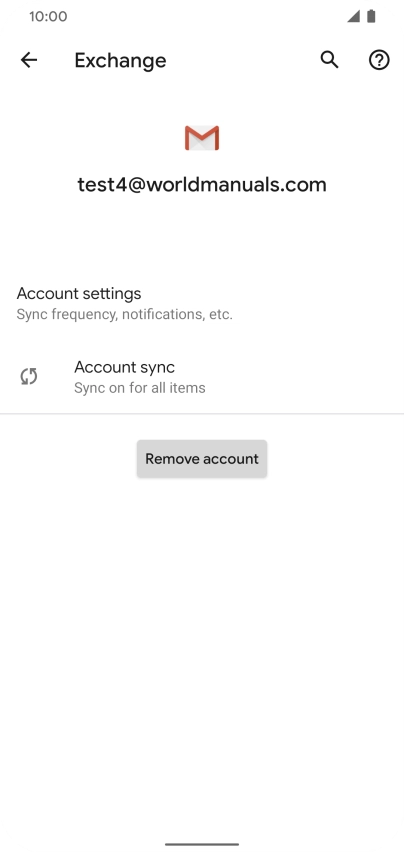Tap empty area below Remove account button
Viewport: 404px width, 852px height.
pyautogui.click(x=202, y=652)
